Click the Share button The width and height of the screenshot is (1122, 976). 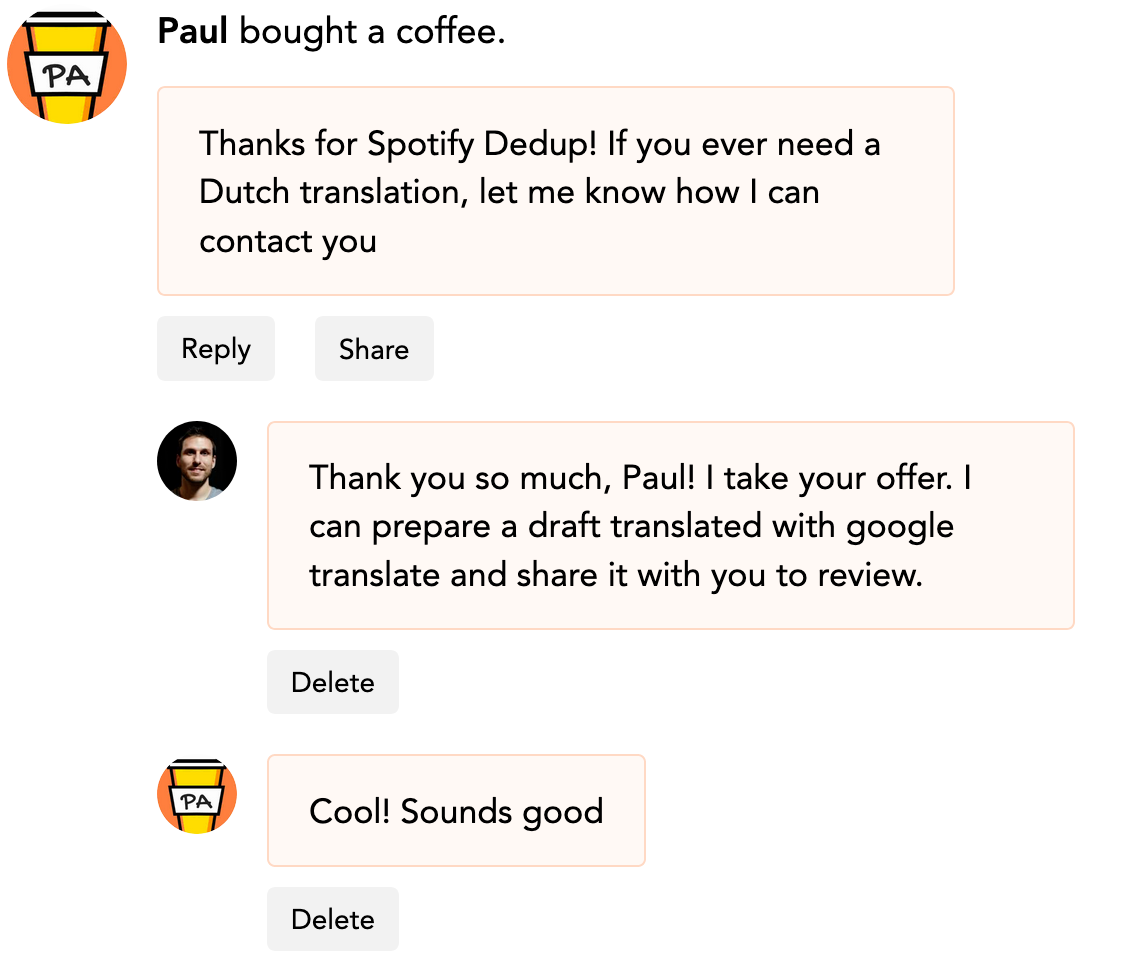pos(374,348)
